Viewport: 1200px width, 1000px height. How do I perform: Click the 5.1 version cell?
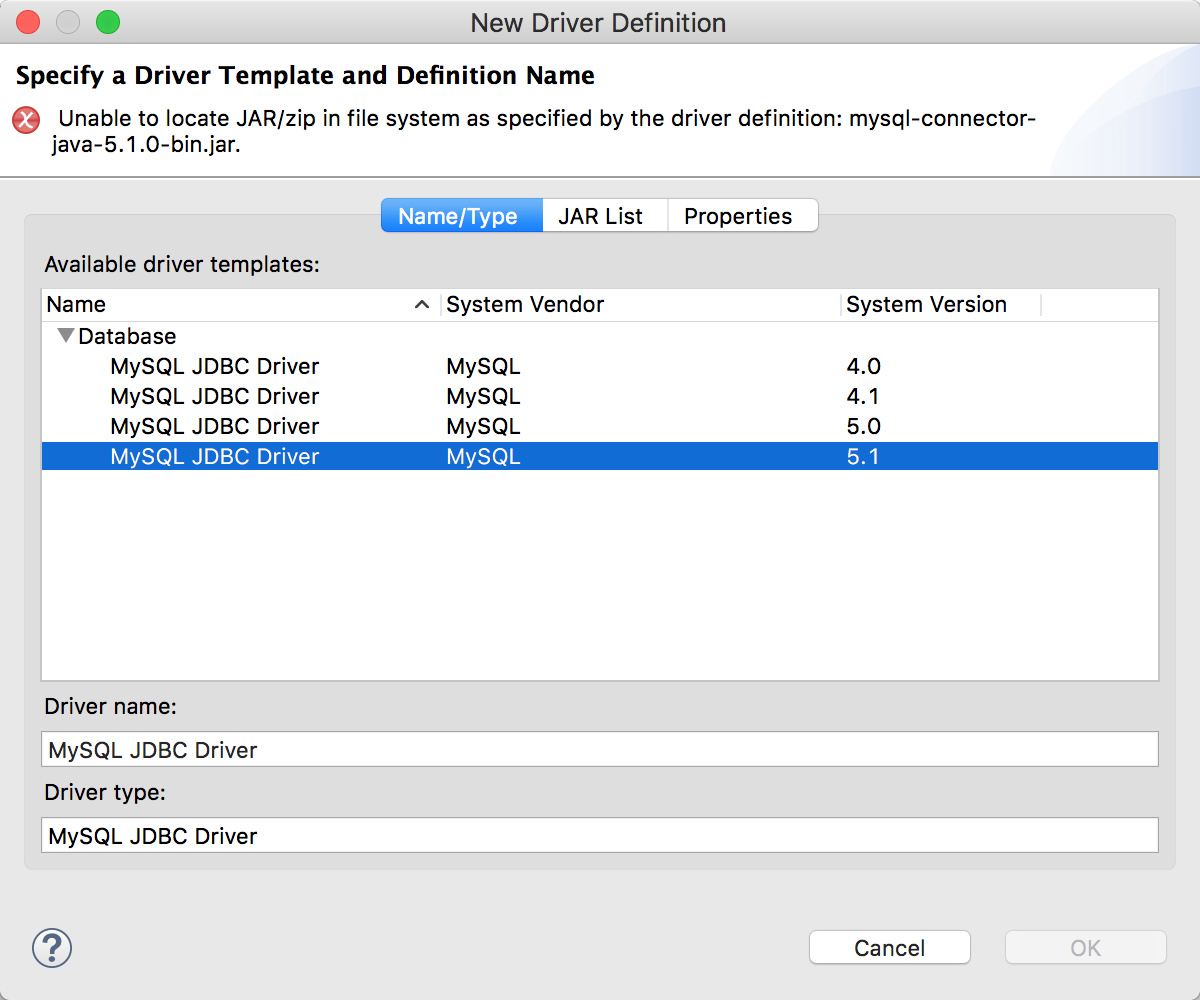point(864,456)
